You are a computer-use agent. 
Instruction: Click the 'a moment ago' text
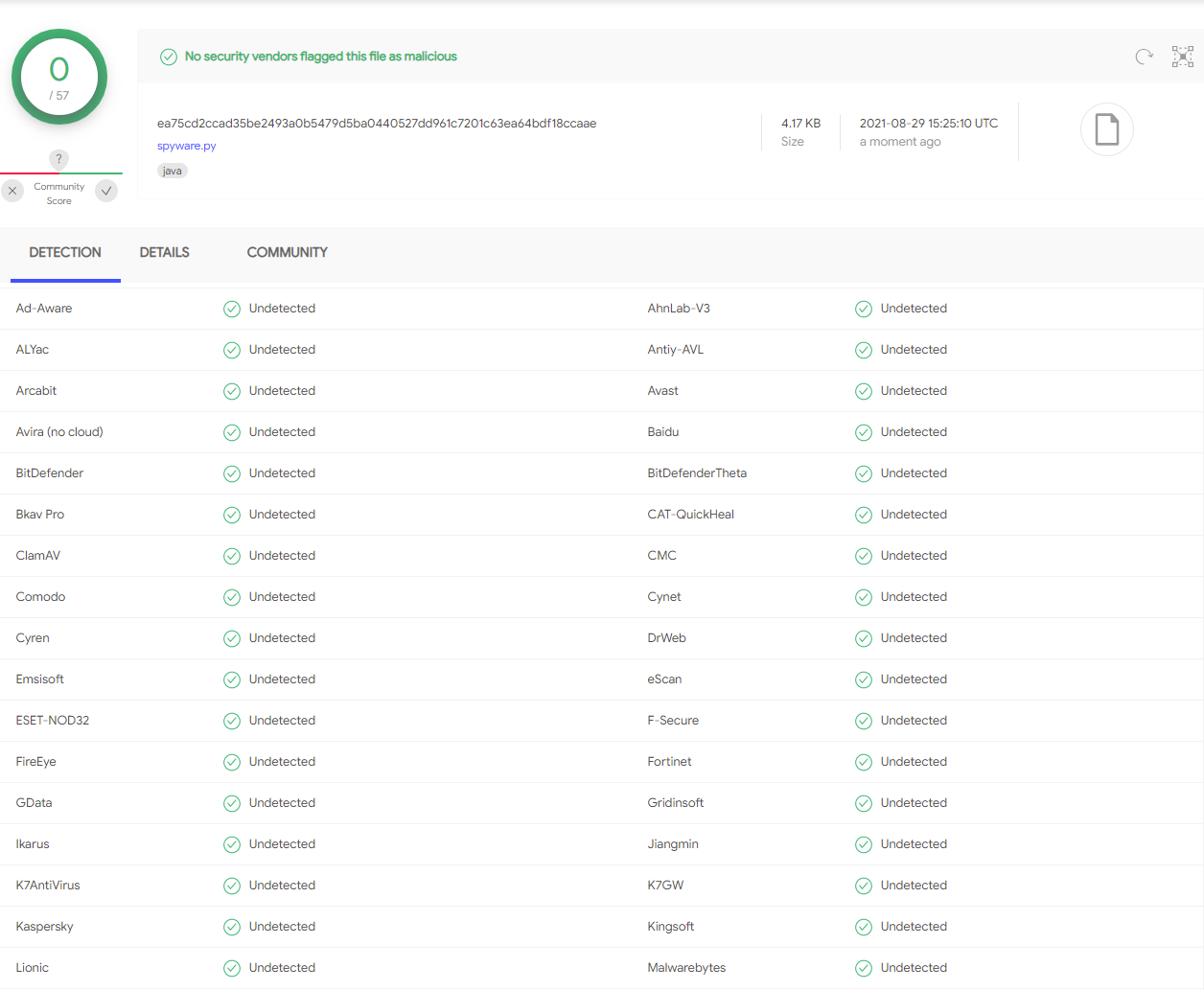click(x=900, y=141)
